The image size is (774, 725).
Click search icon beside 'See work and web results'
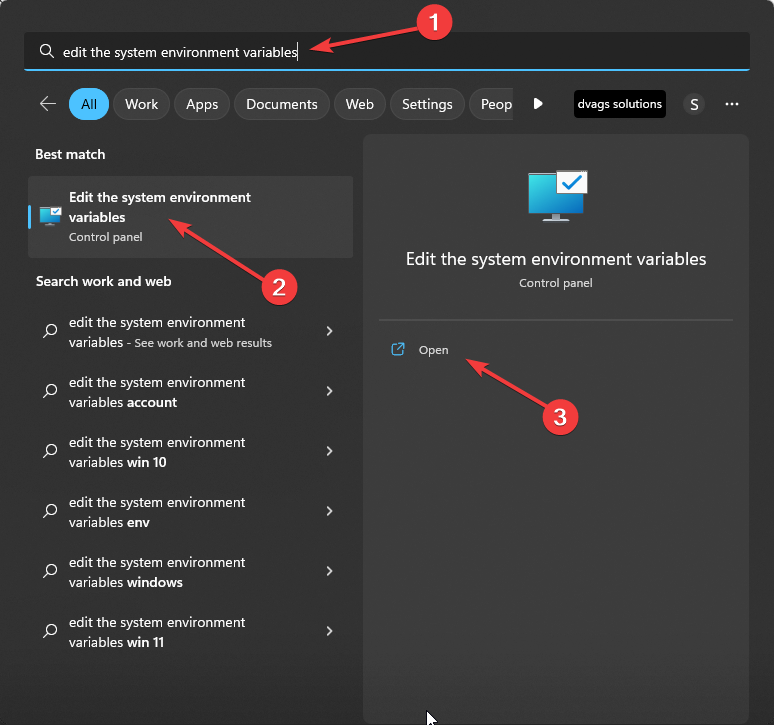click(x=50, y=331)
